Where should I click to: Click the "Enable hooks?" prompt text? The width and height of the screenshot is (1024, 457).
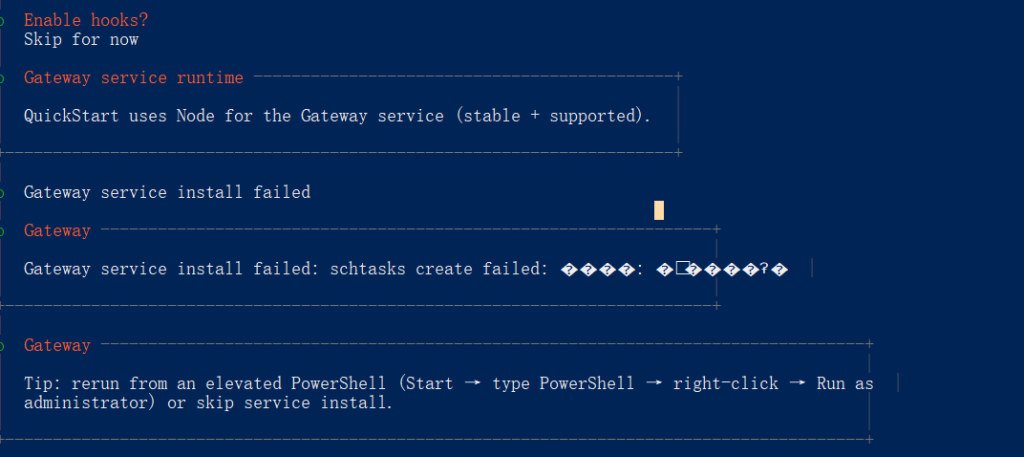pyautogui.click(x=87, y=20)
